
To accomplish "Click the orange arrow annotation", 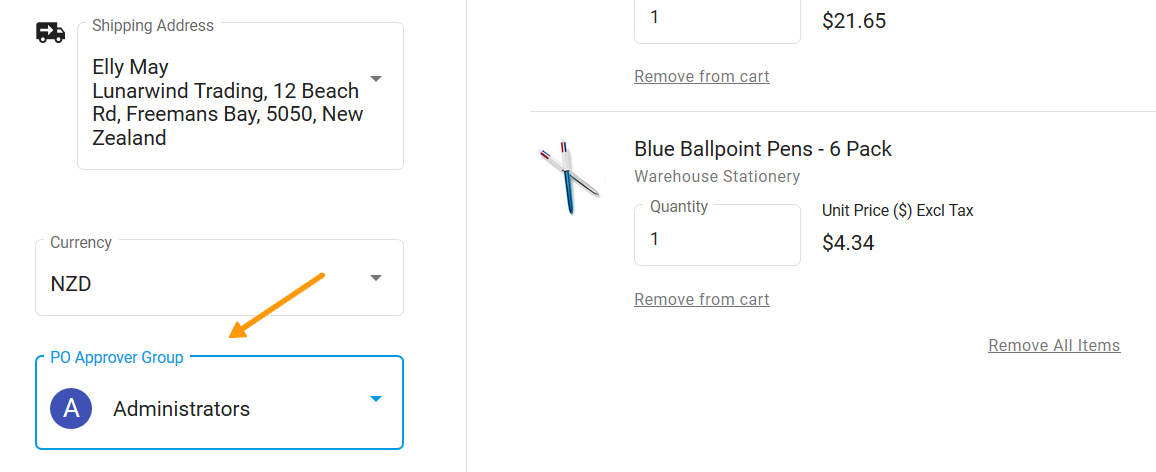I will click(x=277, y=305).
